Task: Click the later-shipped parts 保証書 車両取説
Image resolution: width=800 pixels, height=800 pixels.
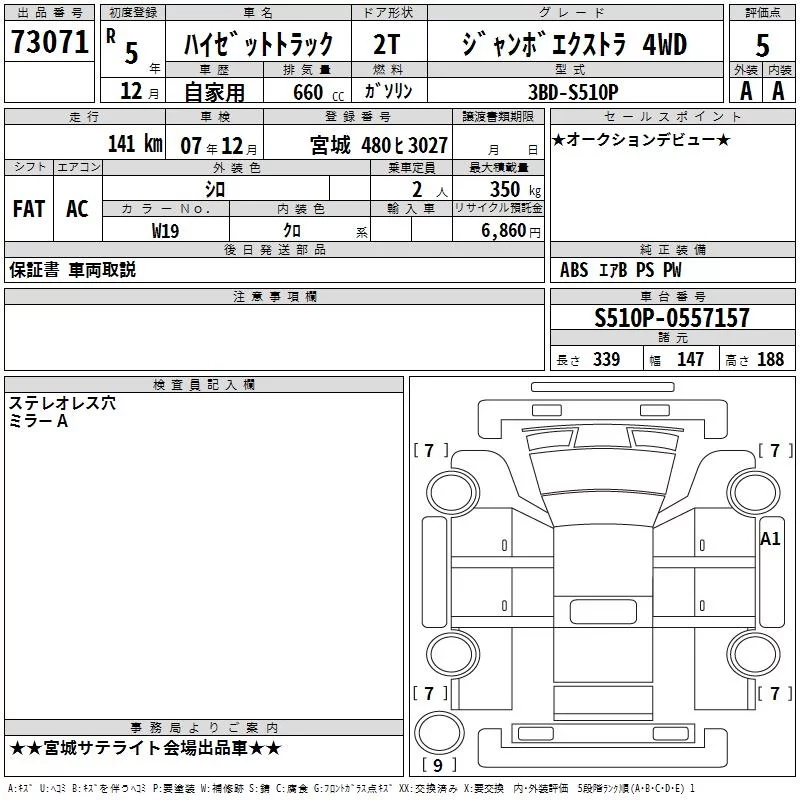Action: [72, 270]
